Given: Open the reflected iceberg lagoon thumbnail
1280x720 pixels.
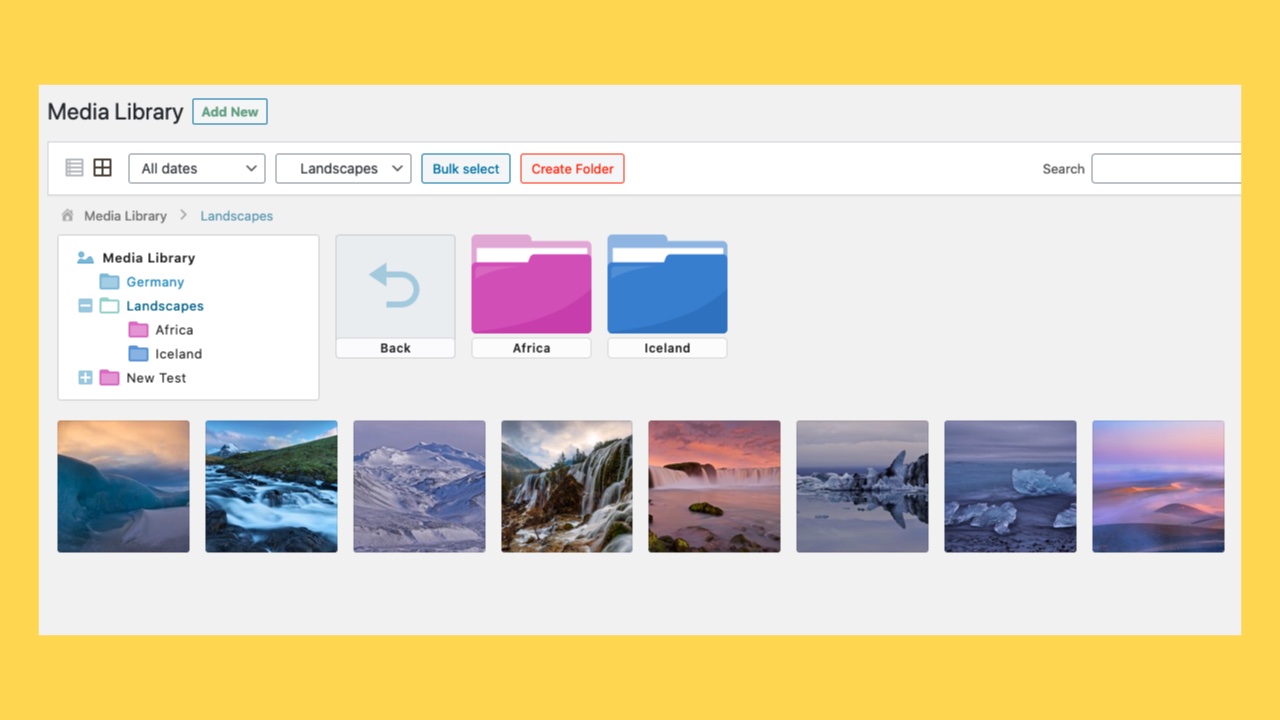Looking at the screenshot, I should tap(862, 486).
